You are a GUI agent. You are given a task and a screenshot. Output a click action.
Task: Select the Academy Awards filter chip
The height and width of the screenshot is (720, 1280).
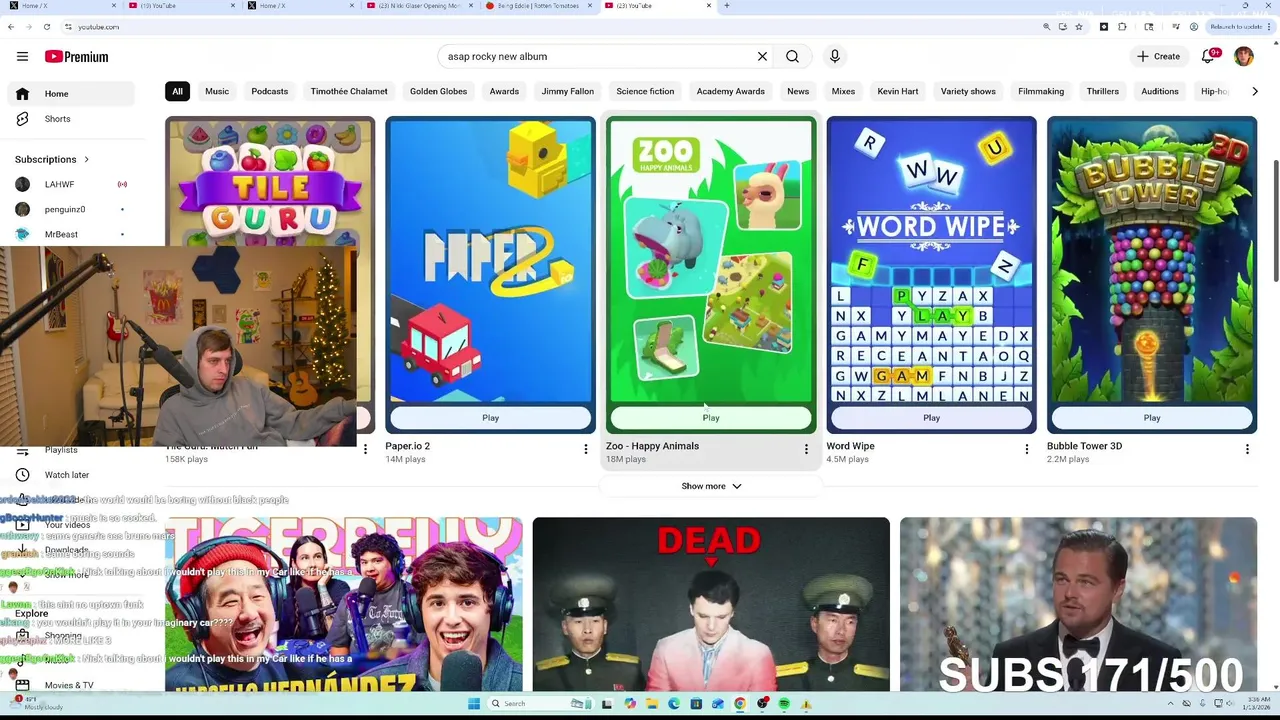tap(731, 91)
